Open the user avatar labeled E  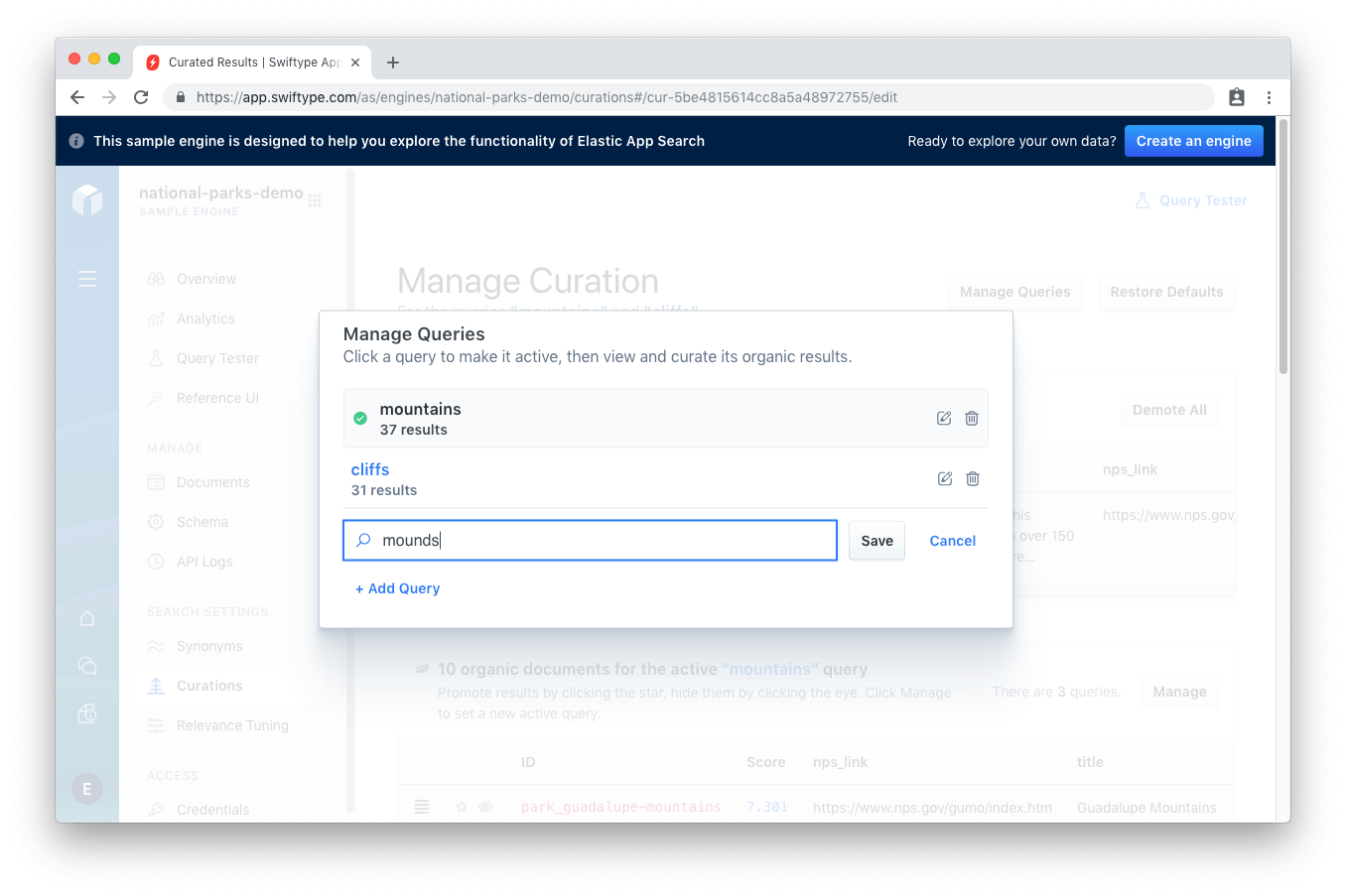point(87,789)
